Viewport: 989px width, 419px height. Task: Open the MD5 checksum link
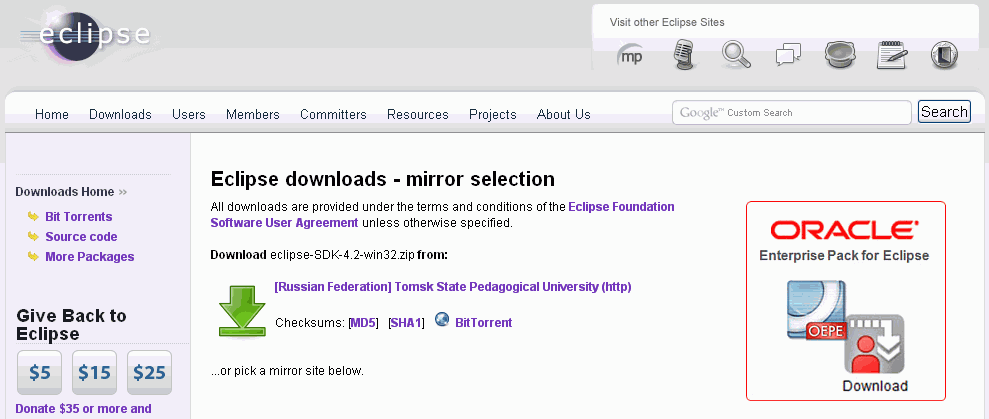pyautogui.click(x=363, y=322)
